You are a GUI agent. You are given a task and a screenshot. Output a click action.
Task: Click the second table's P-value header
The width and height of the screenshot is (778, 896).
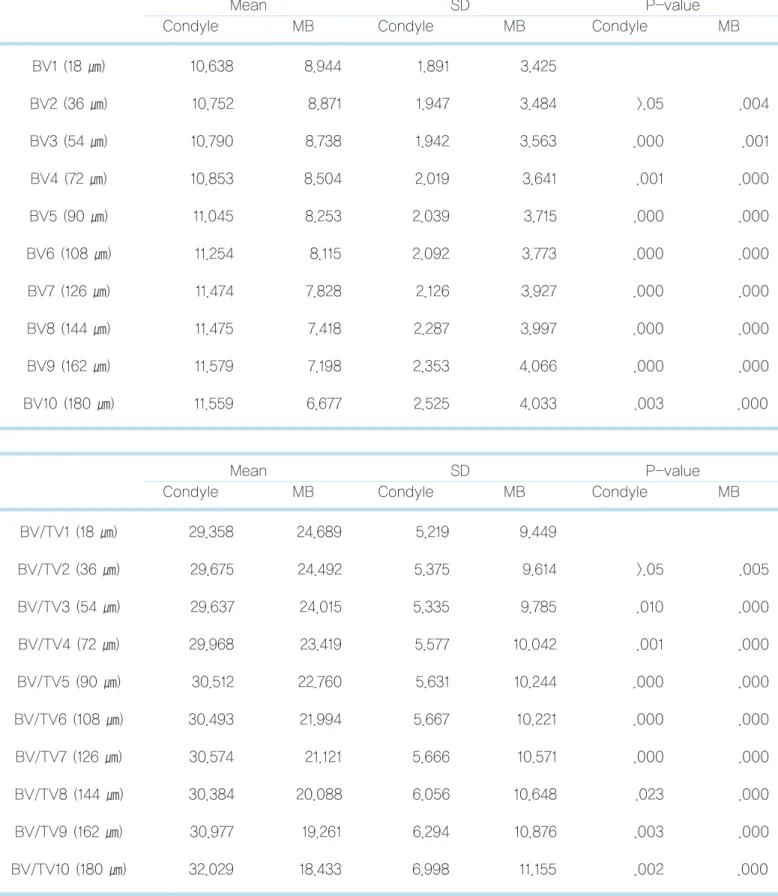(x=672, y=471)
